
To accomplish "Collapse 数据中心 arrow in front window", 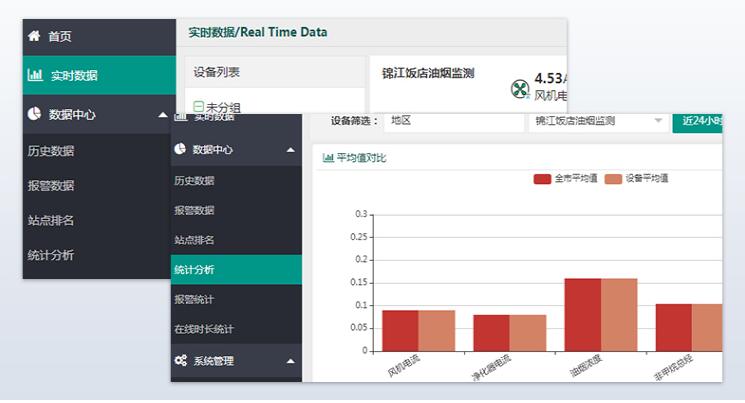I will click(x=290, y=150).
